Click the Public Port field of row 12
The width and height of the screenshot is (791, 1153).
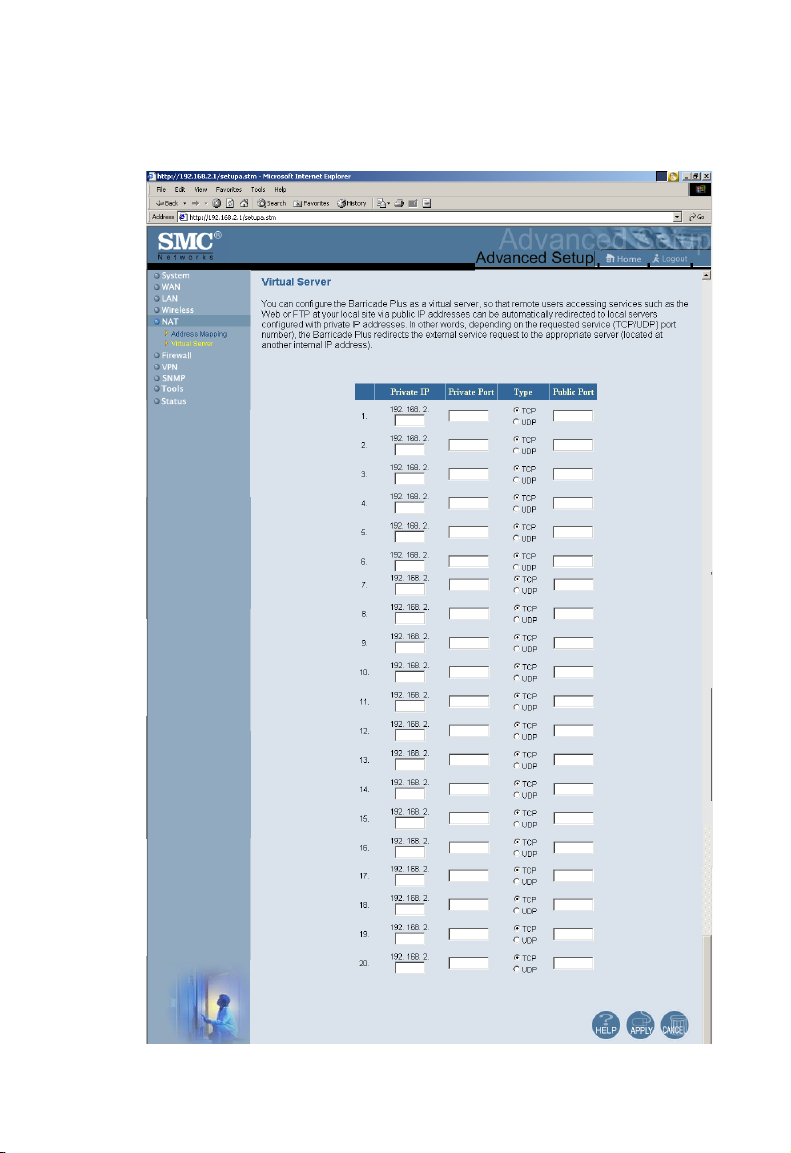pyautogui.click(x=573, y=730)
